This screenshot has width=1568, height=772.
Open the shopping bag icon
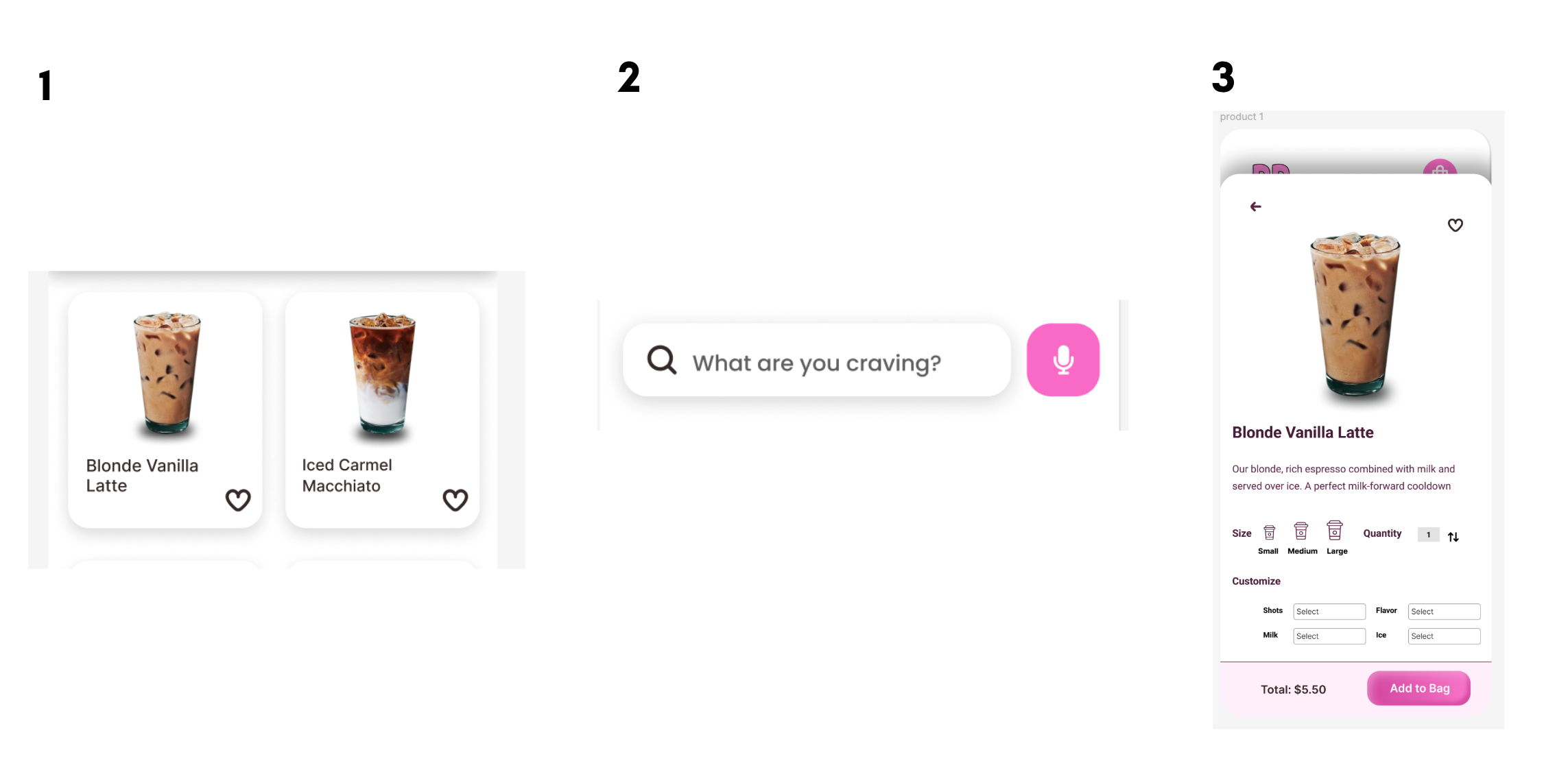(x=1439, y=168)
